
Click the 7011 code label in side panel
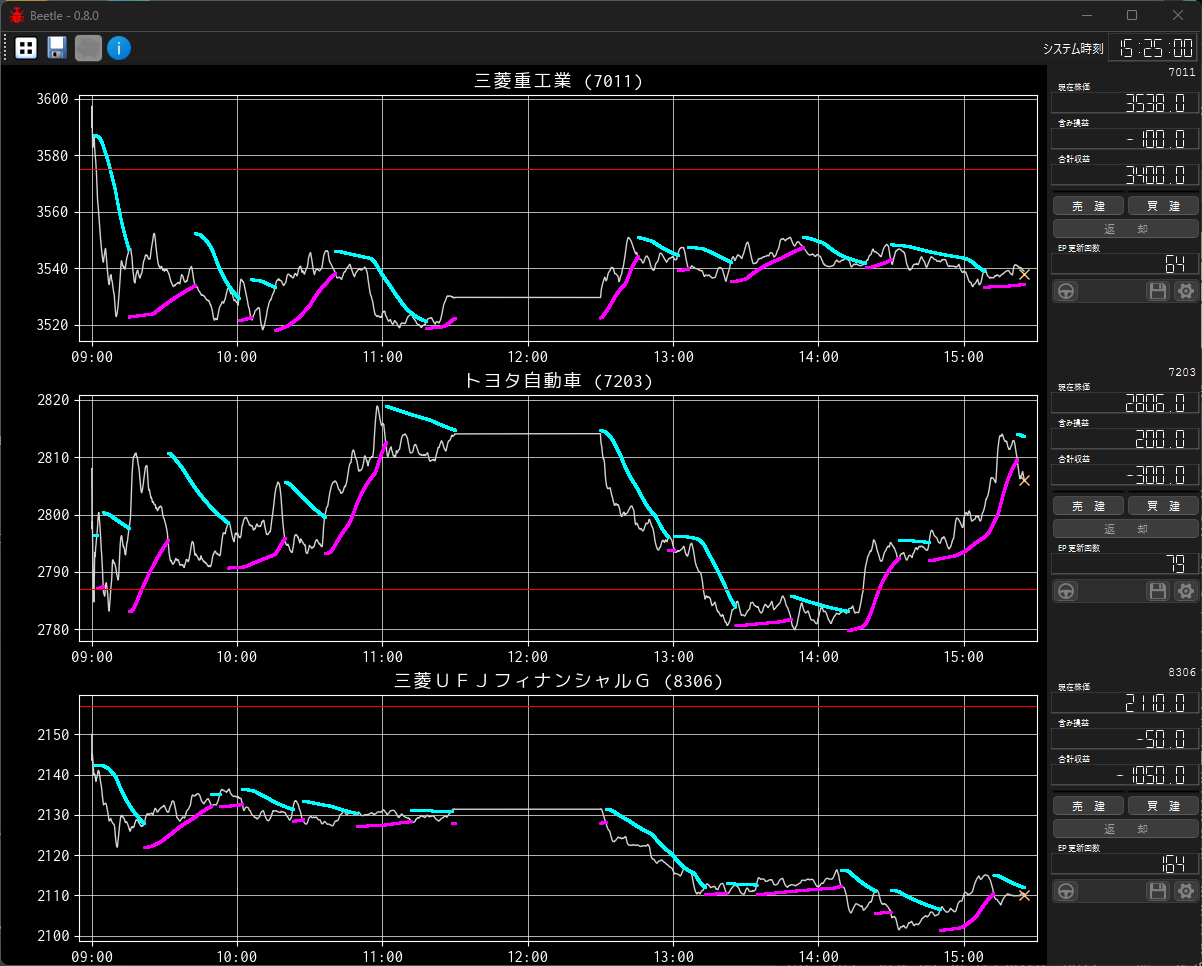pos(1181,72)
